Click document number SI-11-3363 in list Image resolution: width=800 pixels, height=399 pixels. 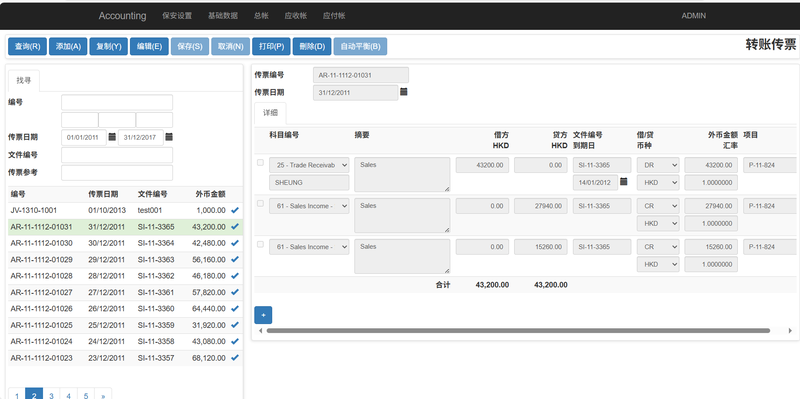pos(156,259)
